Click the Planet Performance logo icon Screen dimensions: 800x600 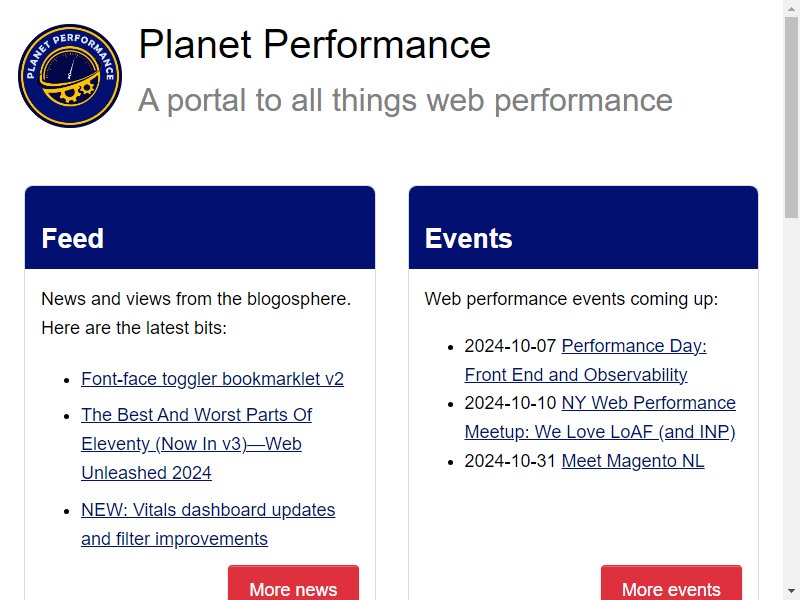70,76
